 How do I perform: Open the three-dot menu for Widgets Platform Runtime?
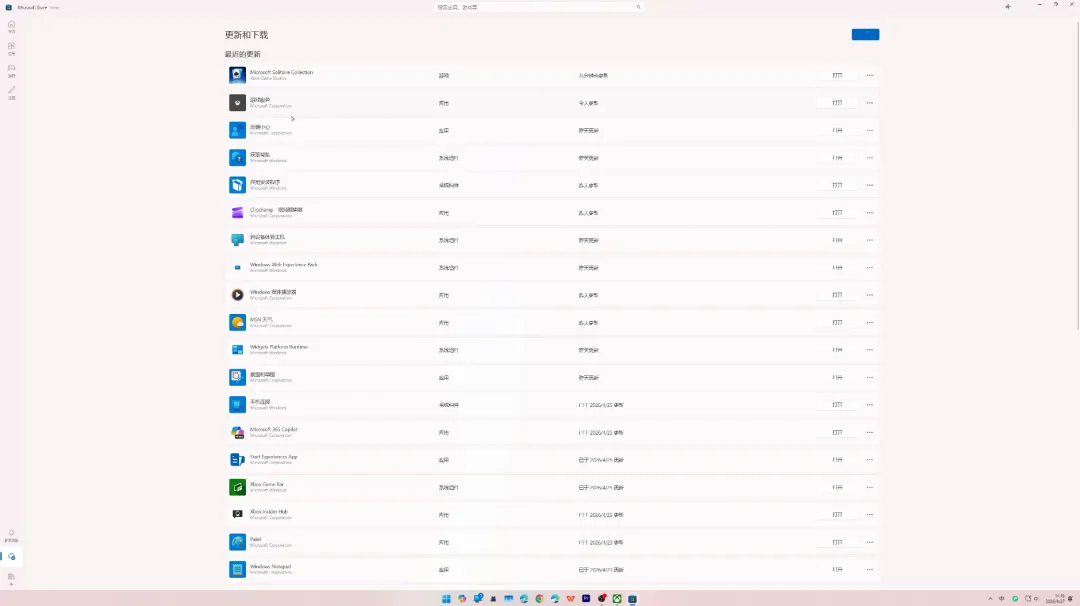pos(870,350)
